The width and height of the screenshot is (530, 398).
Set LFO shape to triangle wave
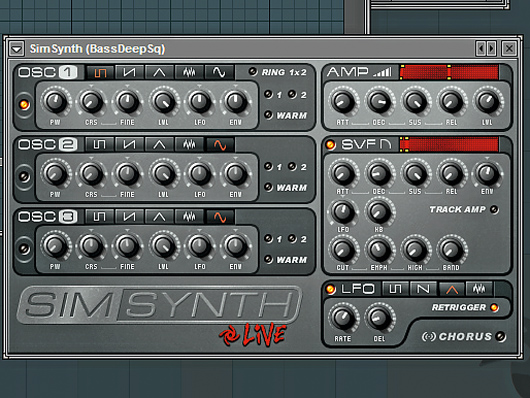click(452, 289)
